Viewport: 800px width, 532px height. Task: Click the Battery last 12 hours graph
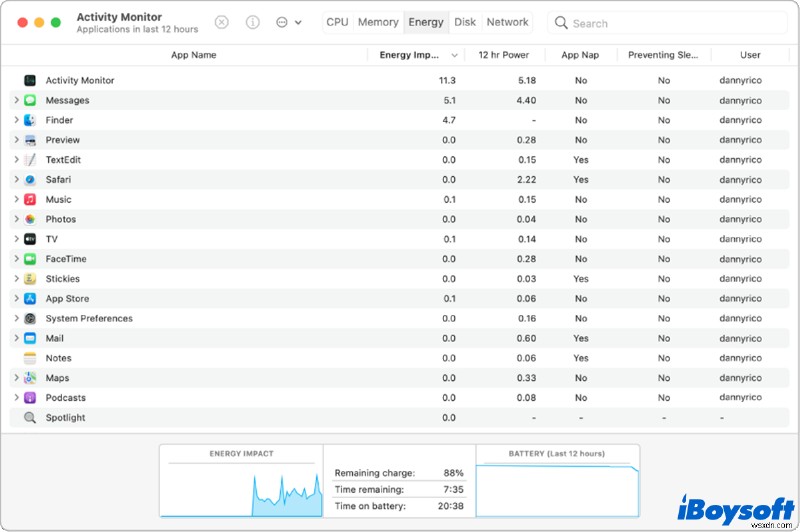point(557,481)
